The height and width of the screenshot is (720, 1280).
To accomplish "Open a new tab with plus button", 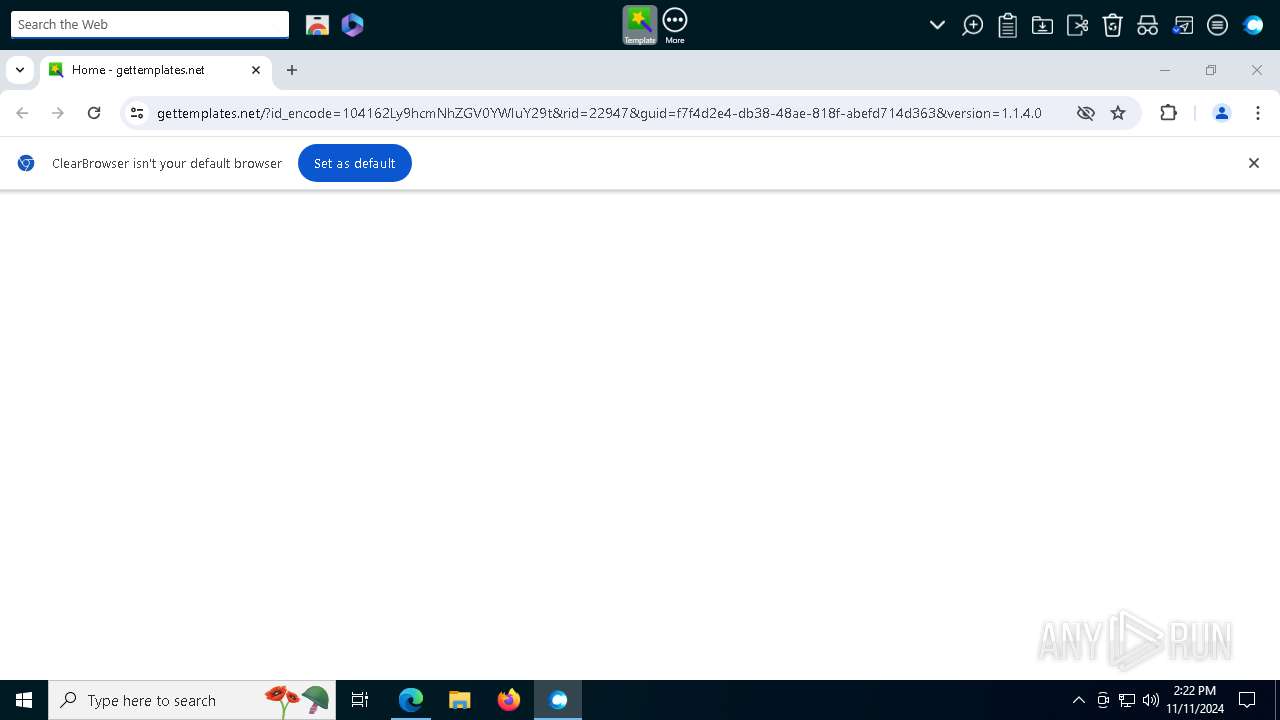I will [292, 70].
